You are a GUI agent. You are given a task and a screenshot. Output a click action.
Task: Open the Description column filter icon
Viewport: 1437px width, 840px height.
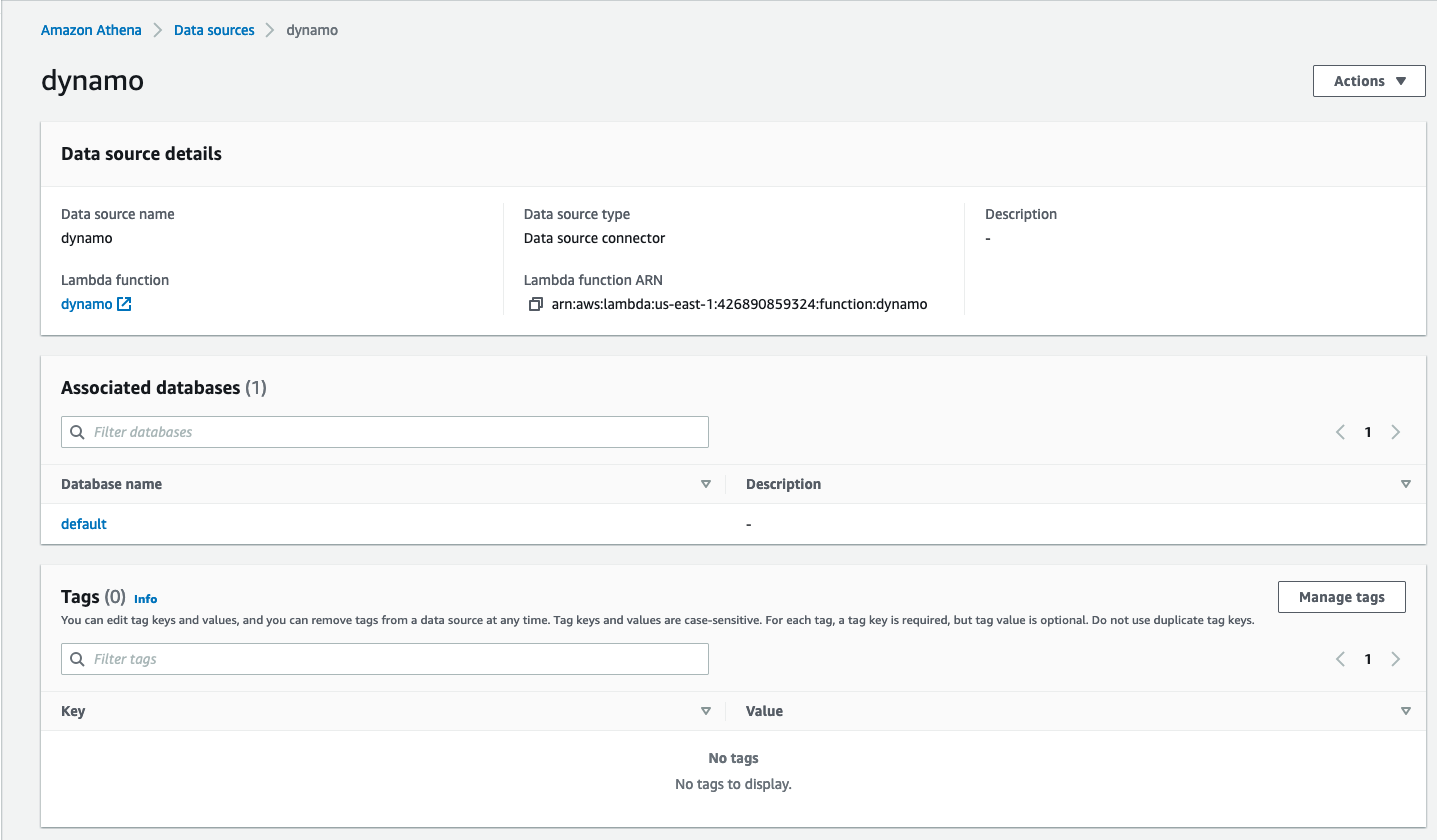(1406, 484)
